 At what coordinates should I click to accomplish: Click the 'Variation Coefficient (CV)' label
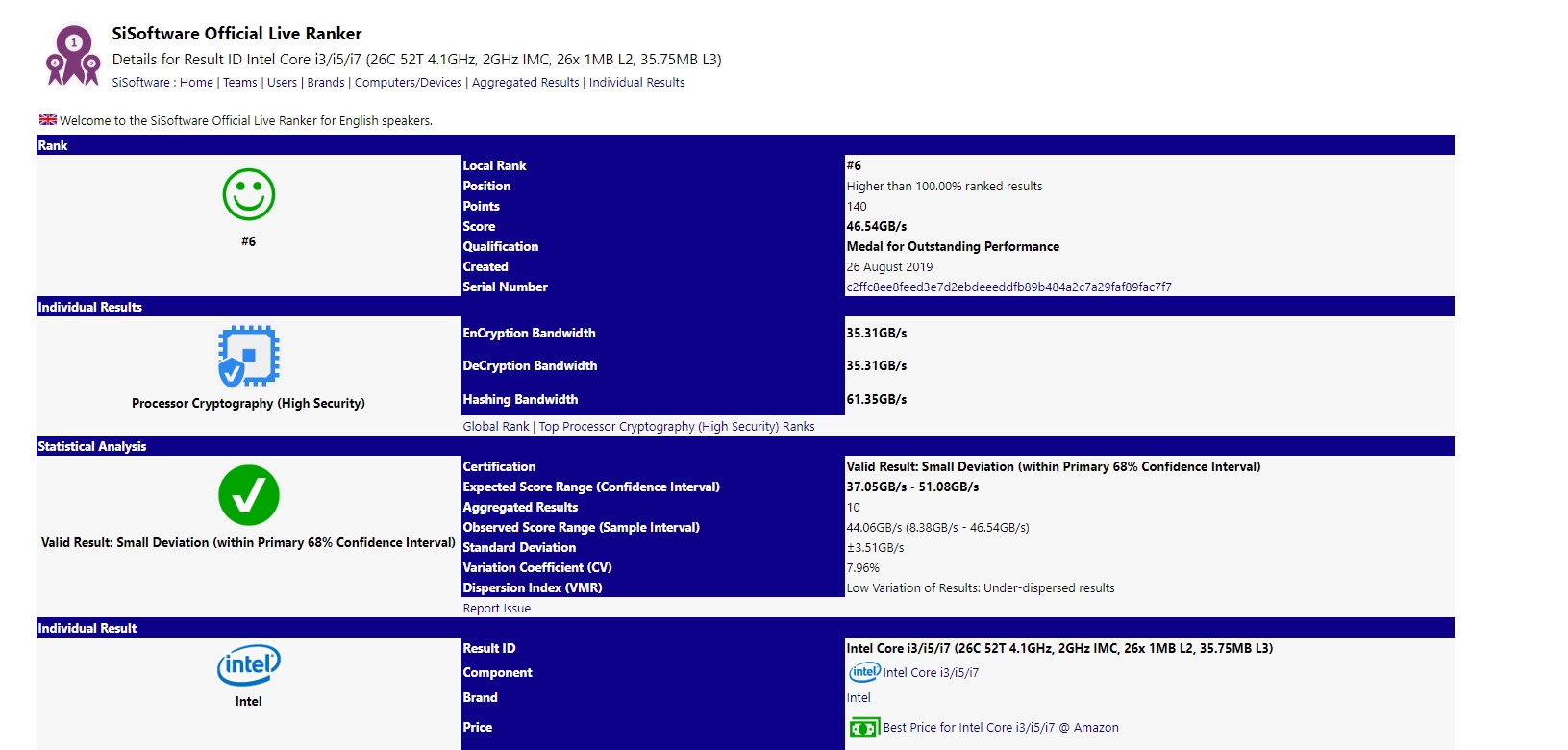click(537, 567)
